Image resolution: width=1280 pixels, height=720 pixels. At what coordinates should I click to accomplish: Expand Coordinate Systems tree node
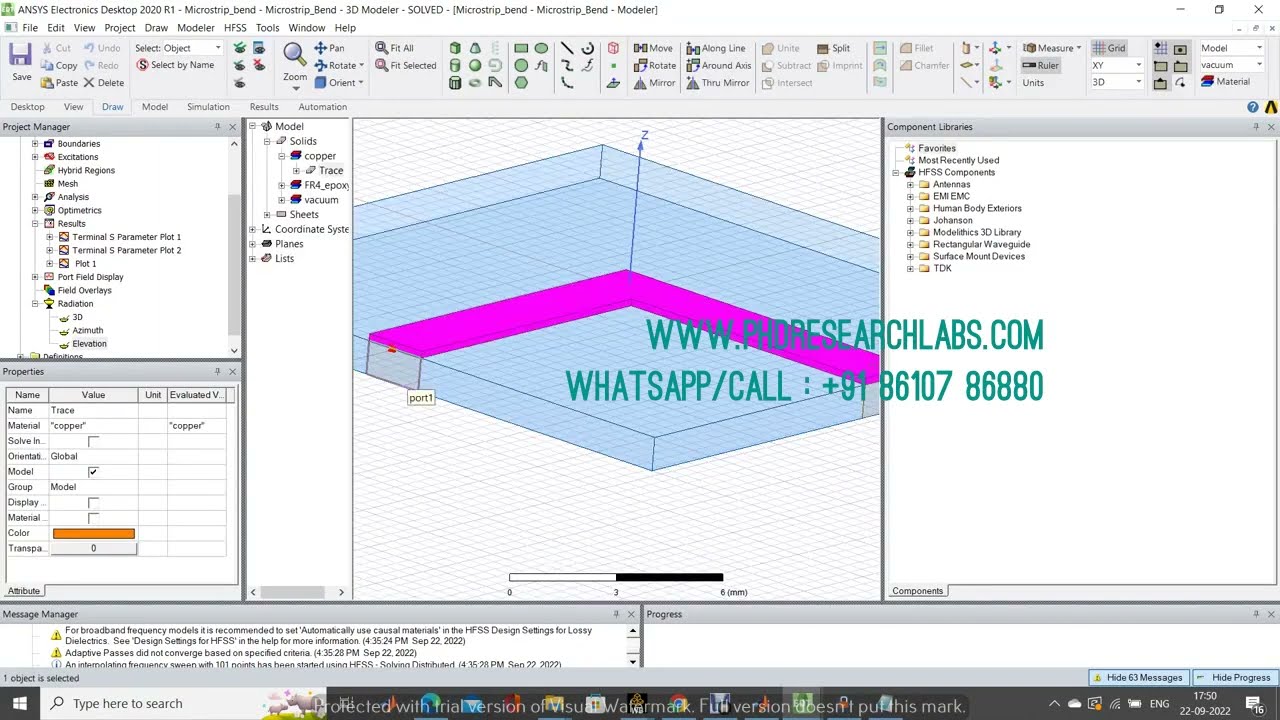(x=253, y=229)
